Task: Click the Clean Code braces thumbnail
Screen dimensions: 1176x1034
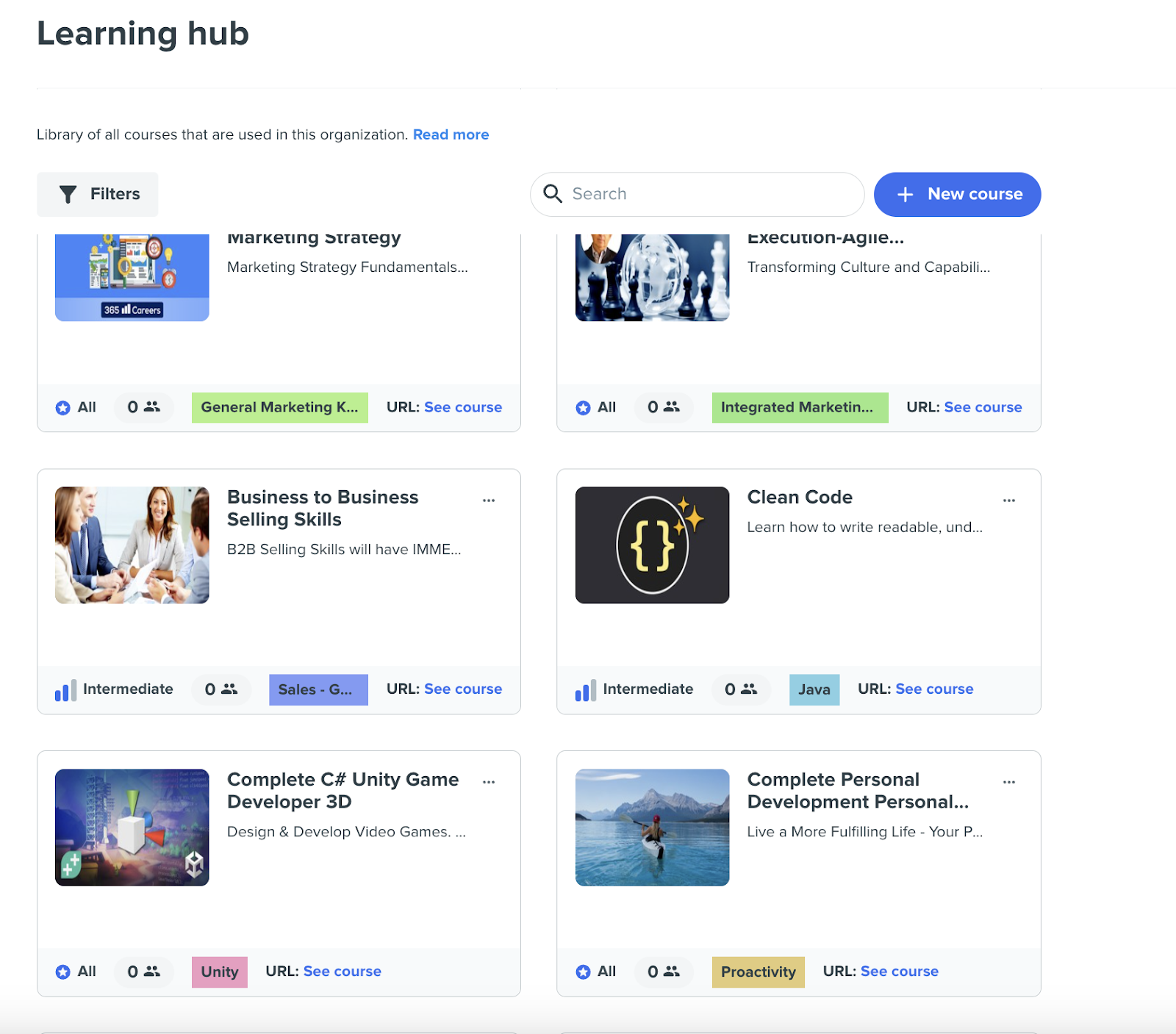Action: click(x=652, y=545)
